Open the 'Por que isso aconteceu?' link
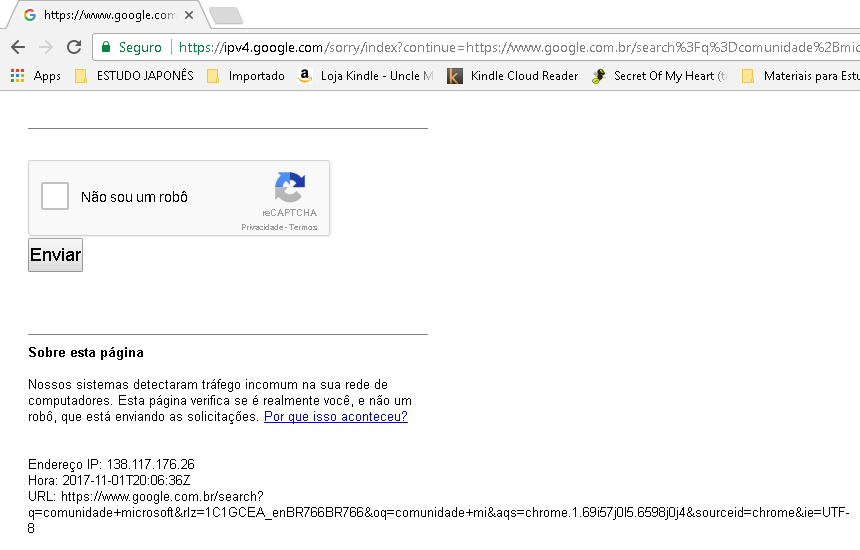 tap(336, 417)
